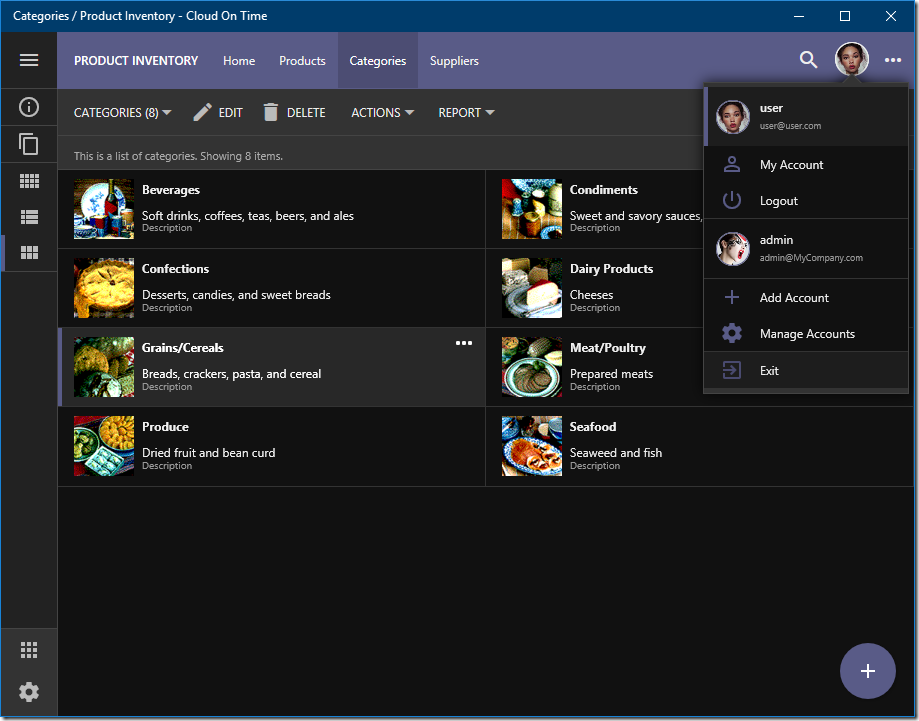Switch to the list view icon
Image resolution: width=919 pixels, height=721 pixels.
coord(29,217)
